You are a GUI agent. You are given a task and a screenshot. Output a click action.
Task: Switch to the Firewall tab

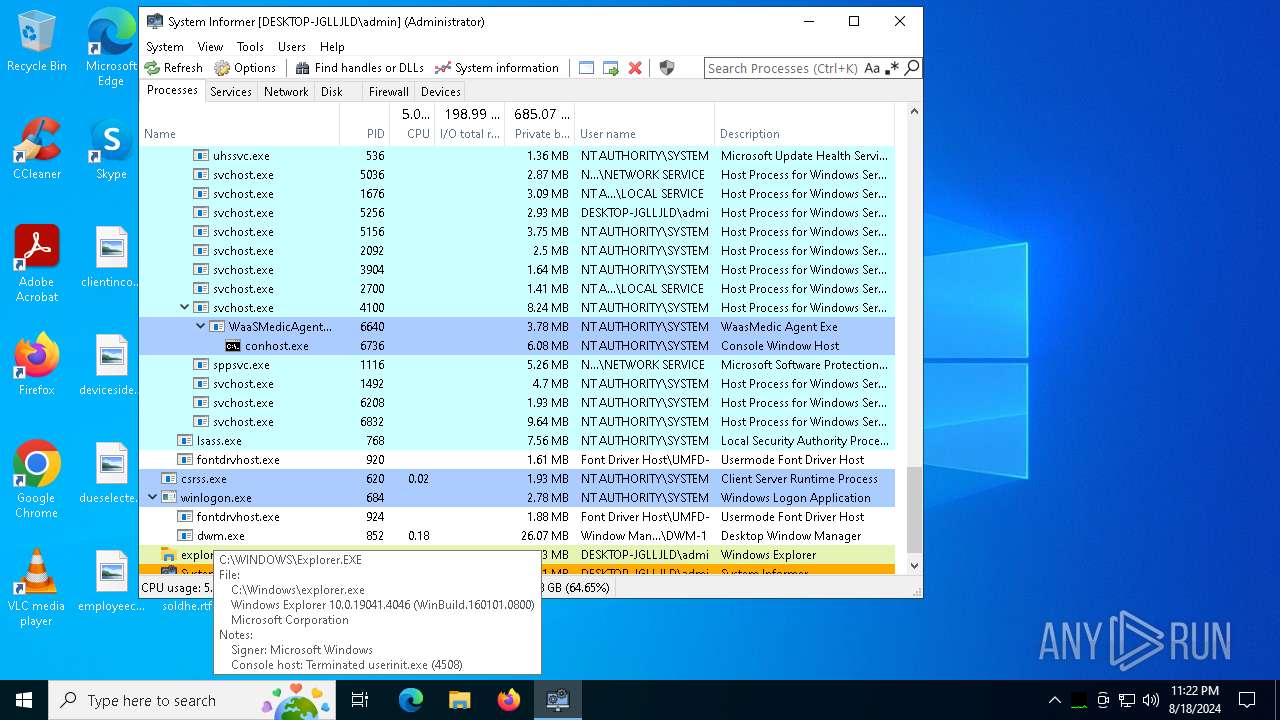388,91
